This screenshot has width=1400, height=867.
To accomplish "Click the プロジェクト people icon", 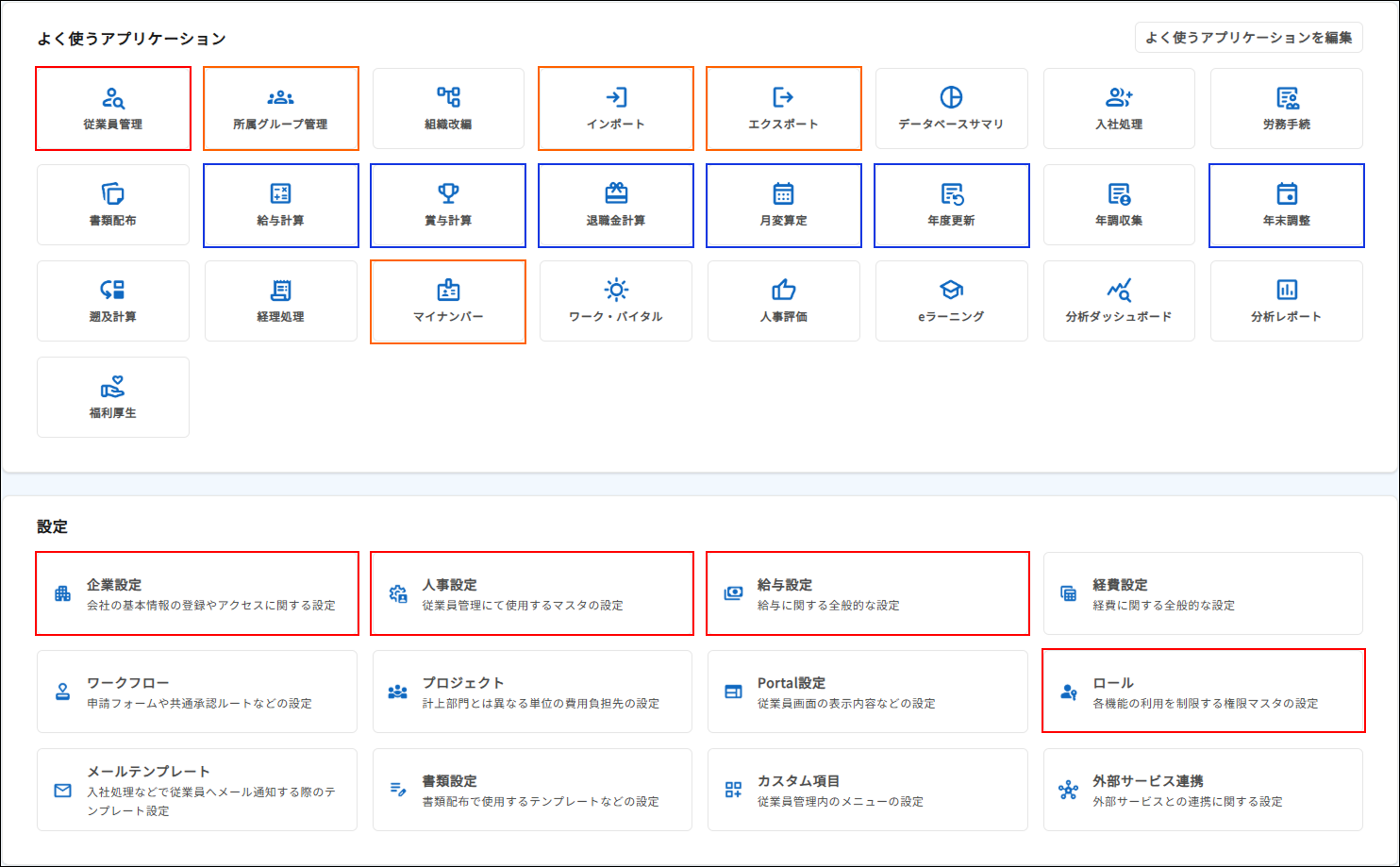I will pyautogui.click(x=398, y=692).
